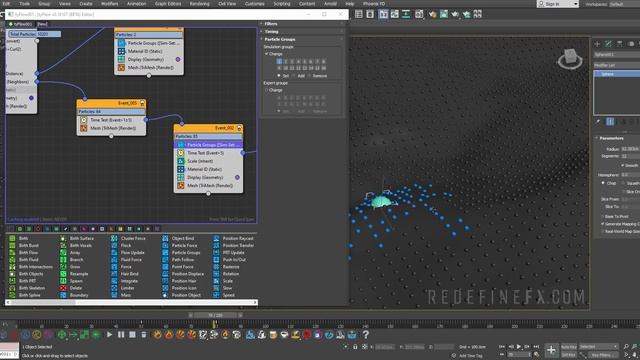Open the Selected key filter dropdown

point(599,347)
